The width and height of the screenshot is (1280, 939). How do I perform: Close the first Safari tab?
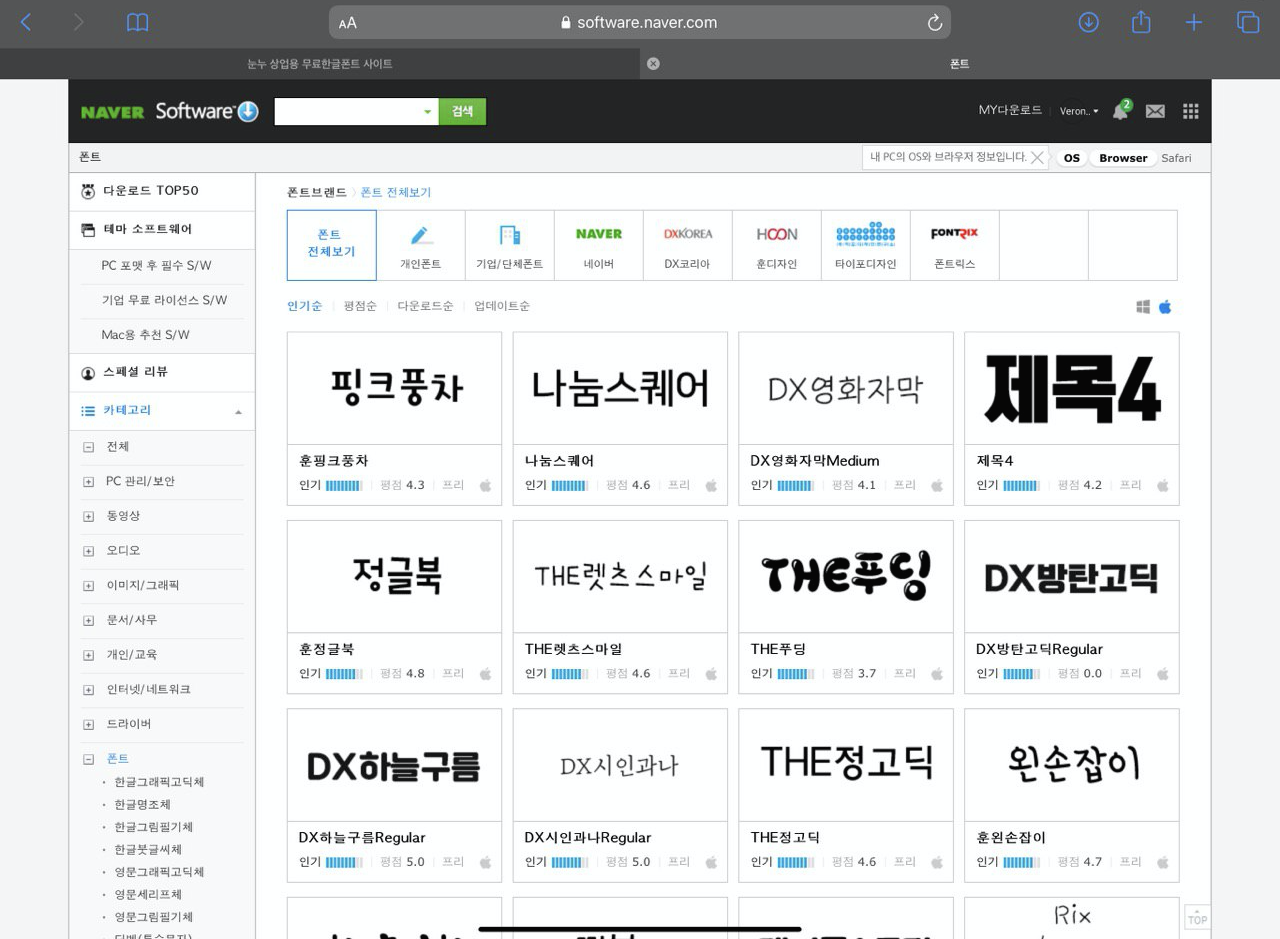[653, 63]
